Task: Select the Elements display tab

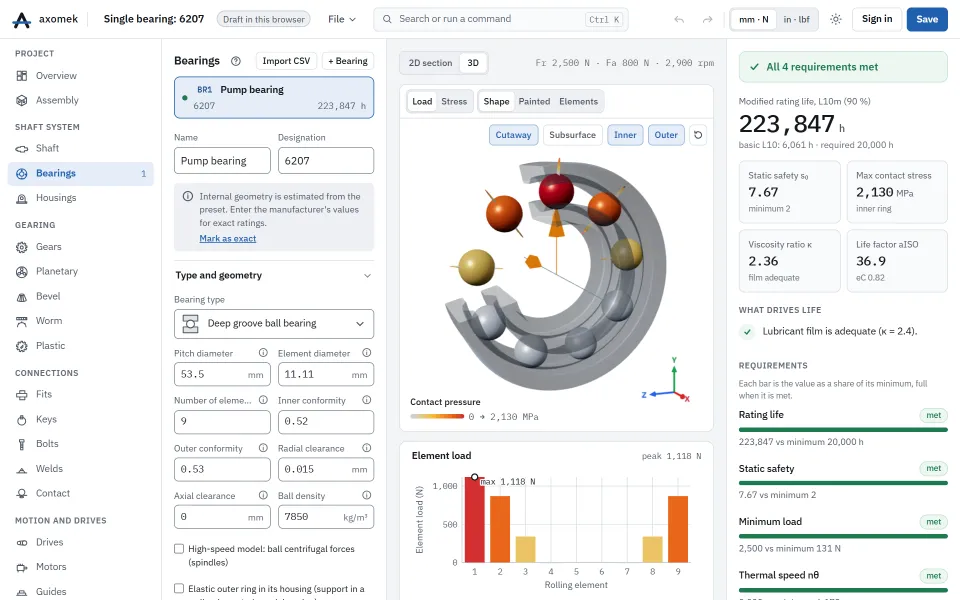Action: pyautogui.click(x=579, y=102)
